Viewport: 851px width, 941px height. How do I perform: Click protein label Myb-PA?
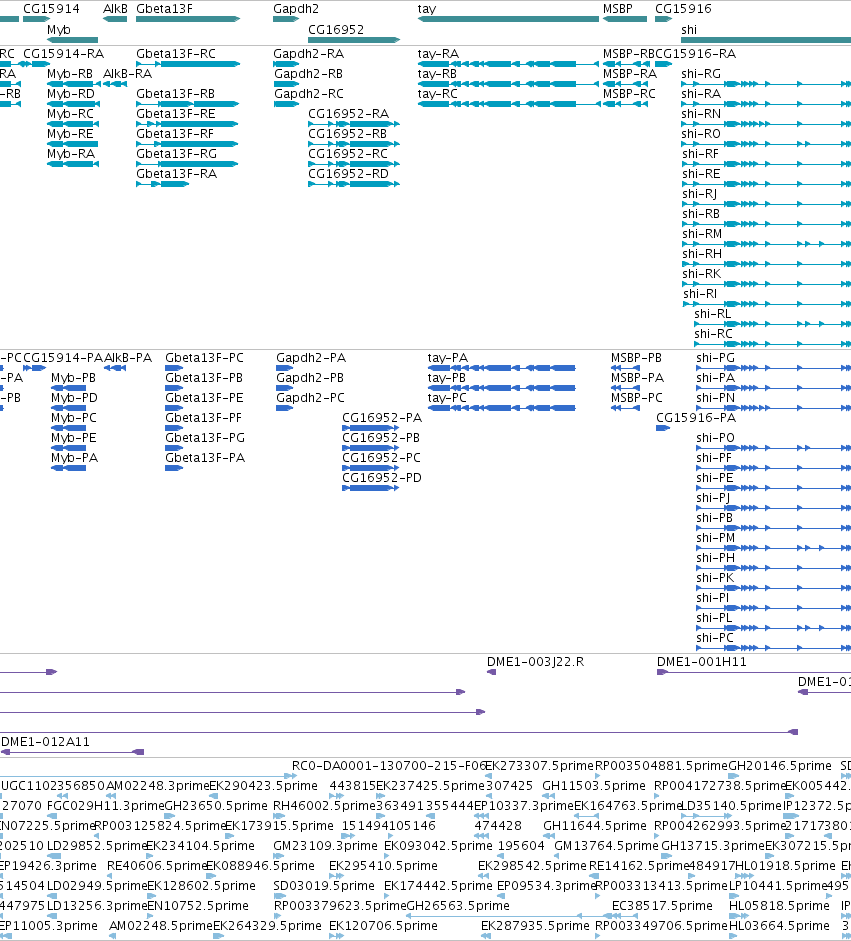(74, 458)
